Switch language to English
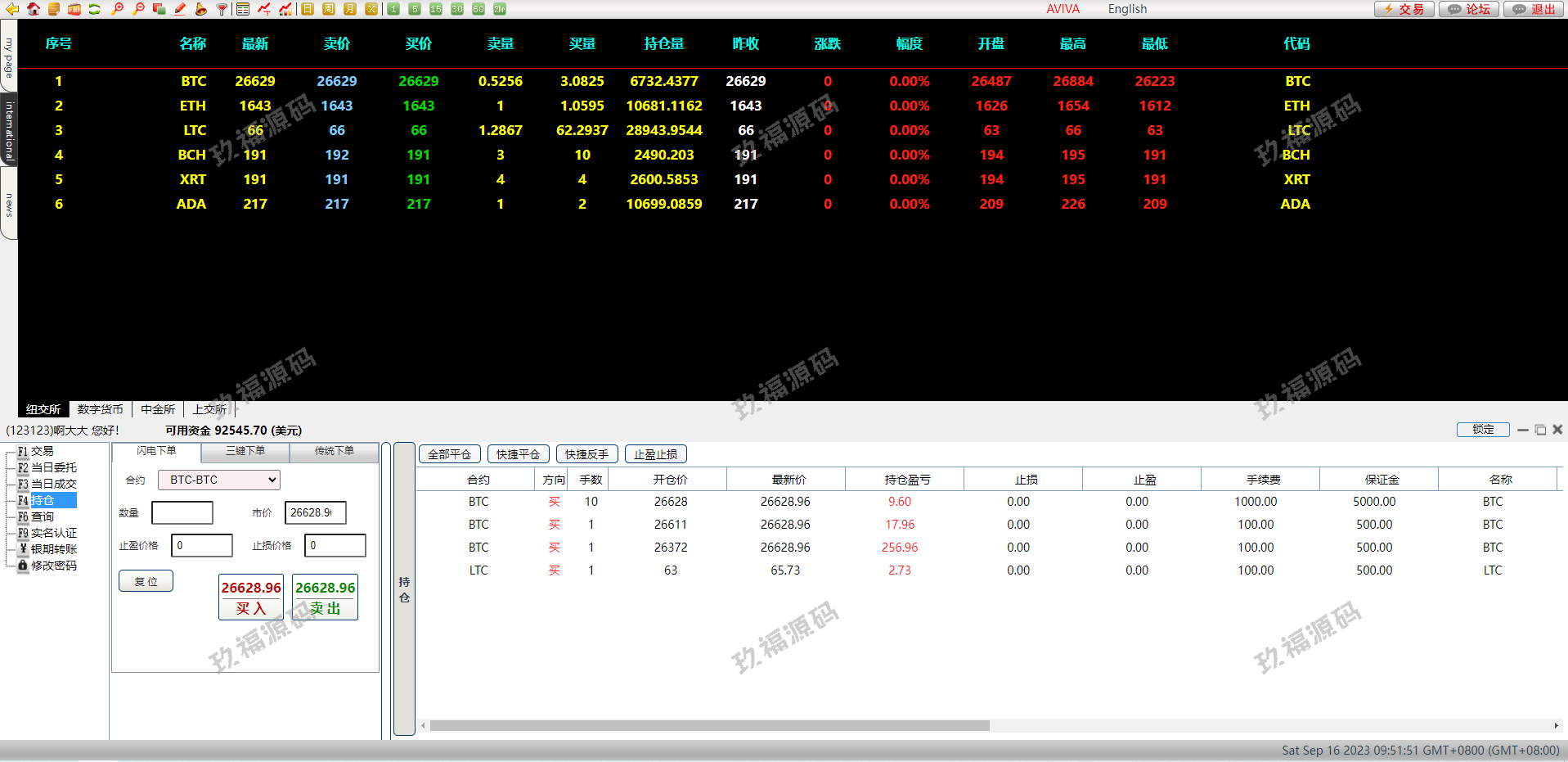This screenshot has width=1568, height=762. click(1127, 9)
